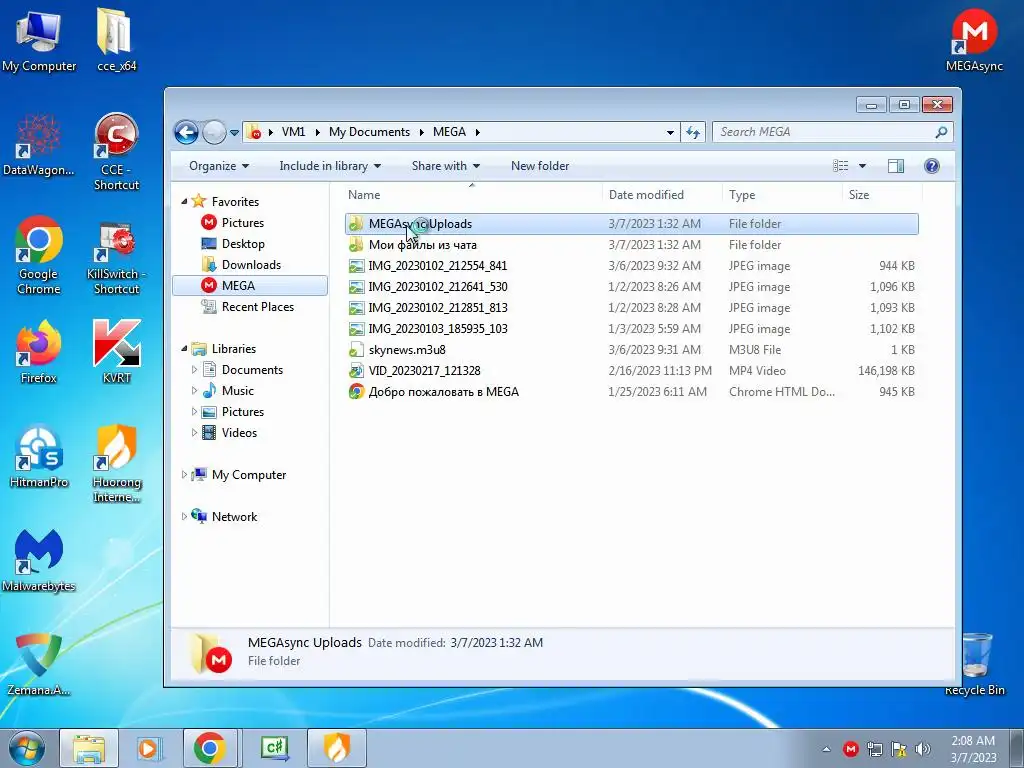Click the volume speaker tray icon

tap(923, 749)
